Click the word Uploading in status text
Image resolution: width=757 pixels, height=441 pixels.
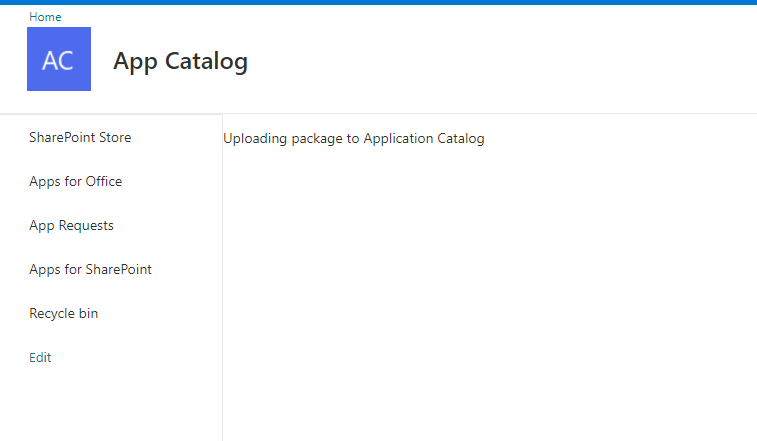255,138
